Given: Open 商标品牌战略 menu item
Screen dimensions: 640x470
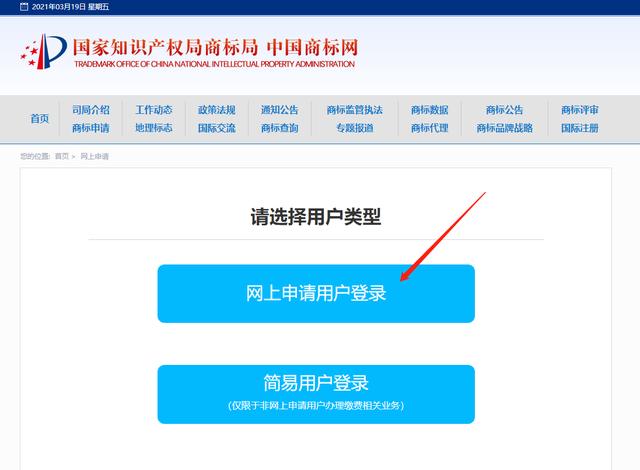Looking at the screenshot, I should 504,128.
